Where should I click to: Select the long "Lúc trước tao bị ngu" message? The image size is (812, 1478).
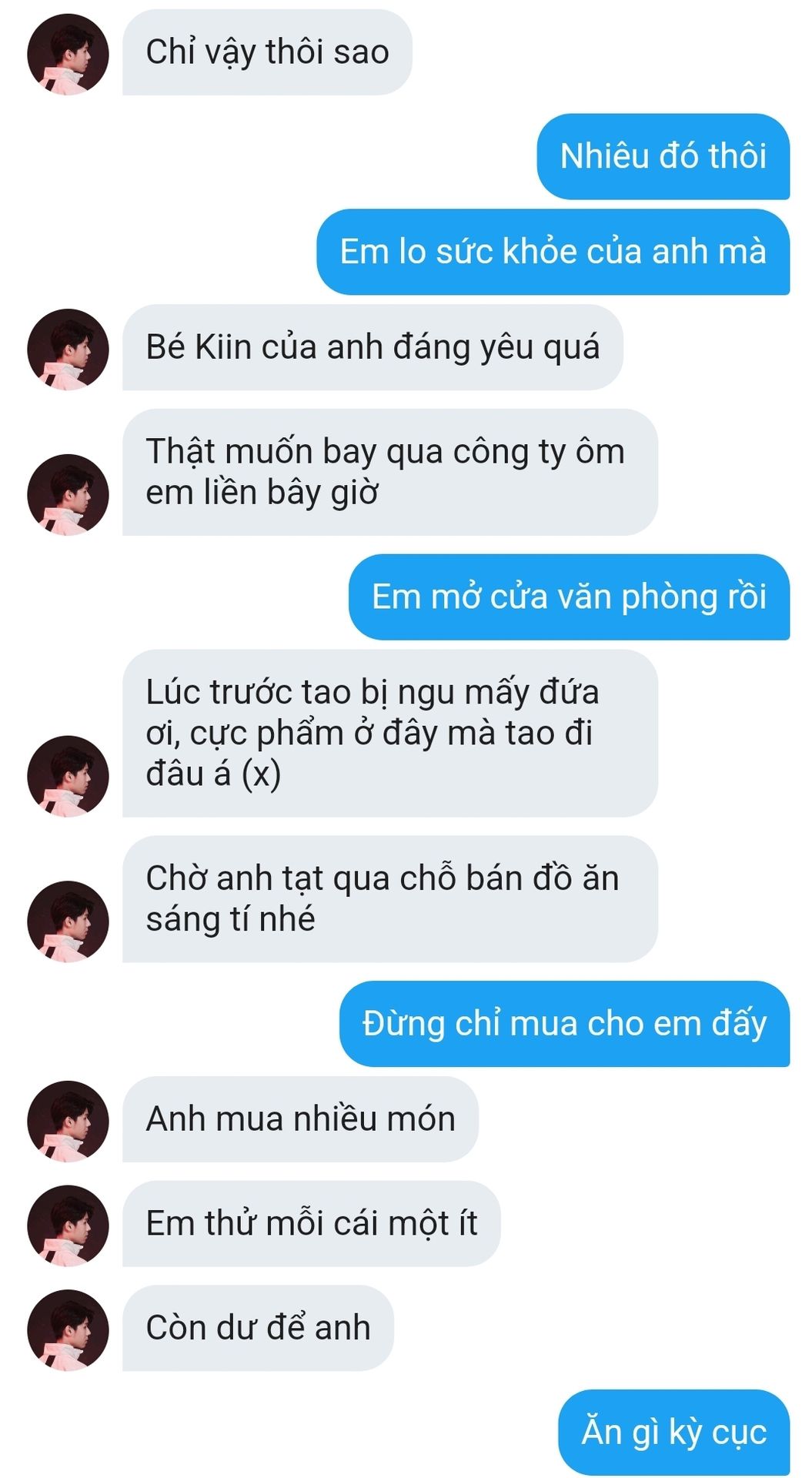[390, 733]
